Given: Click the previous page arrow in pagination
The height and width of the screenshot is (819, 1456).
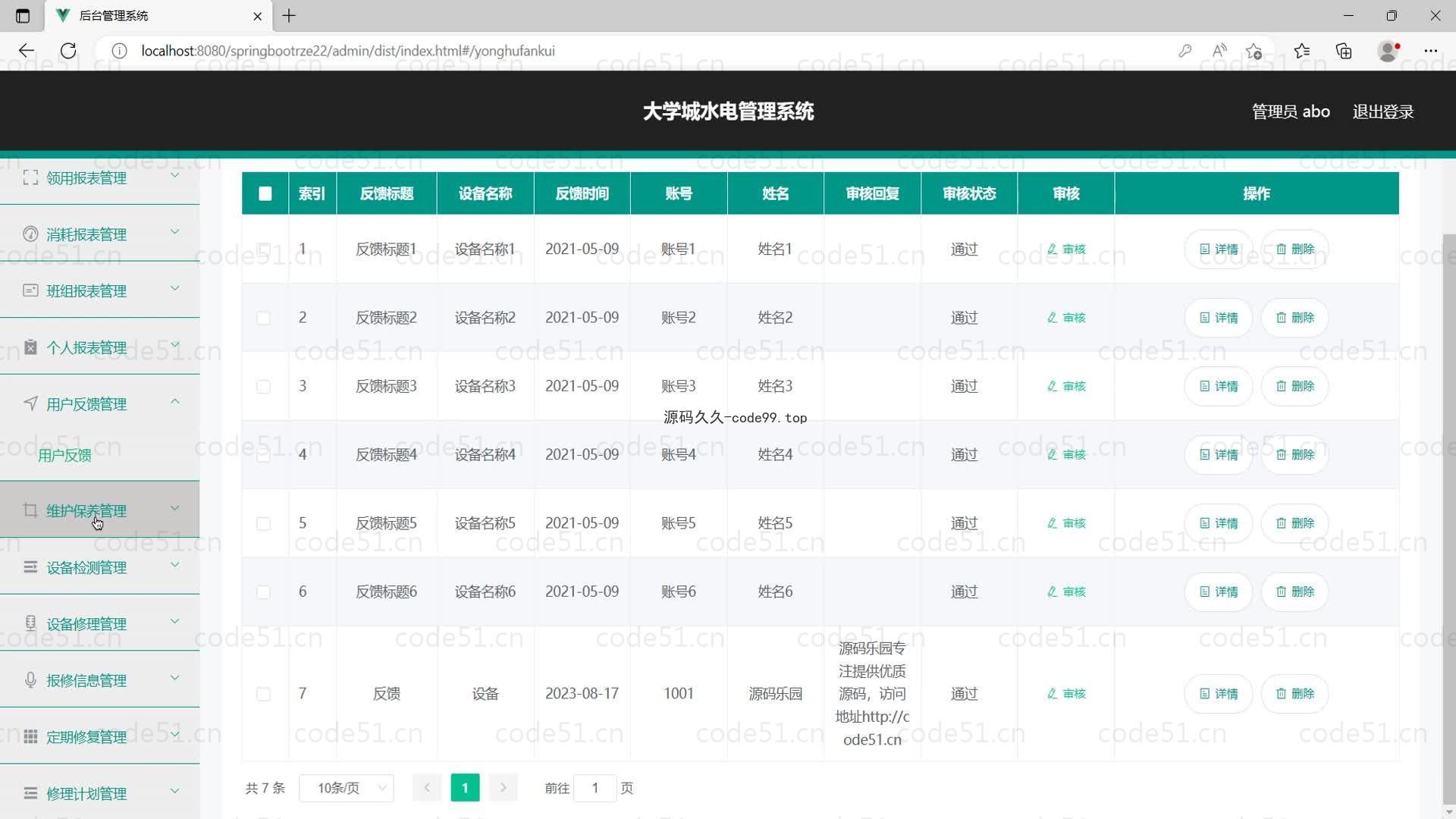Looking at the screenshot, I should point(427,788).
